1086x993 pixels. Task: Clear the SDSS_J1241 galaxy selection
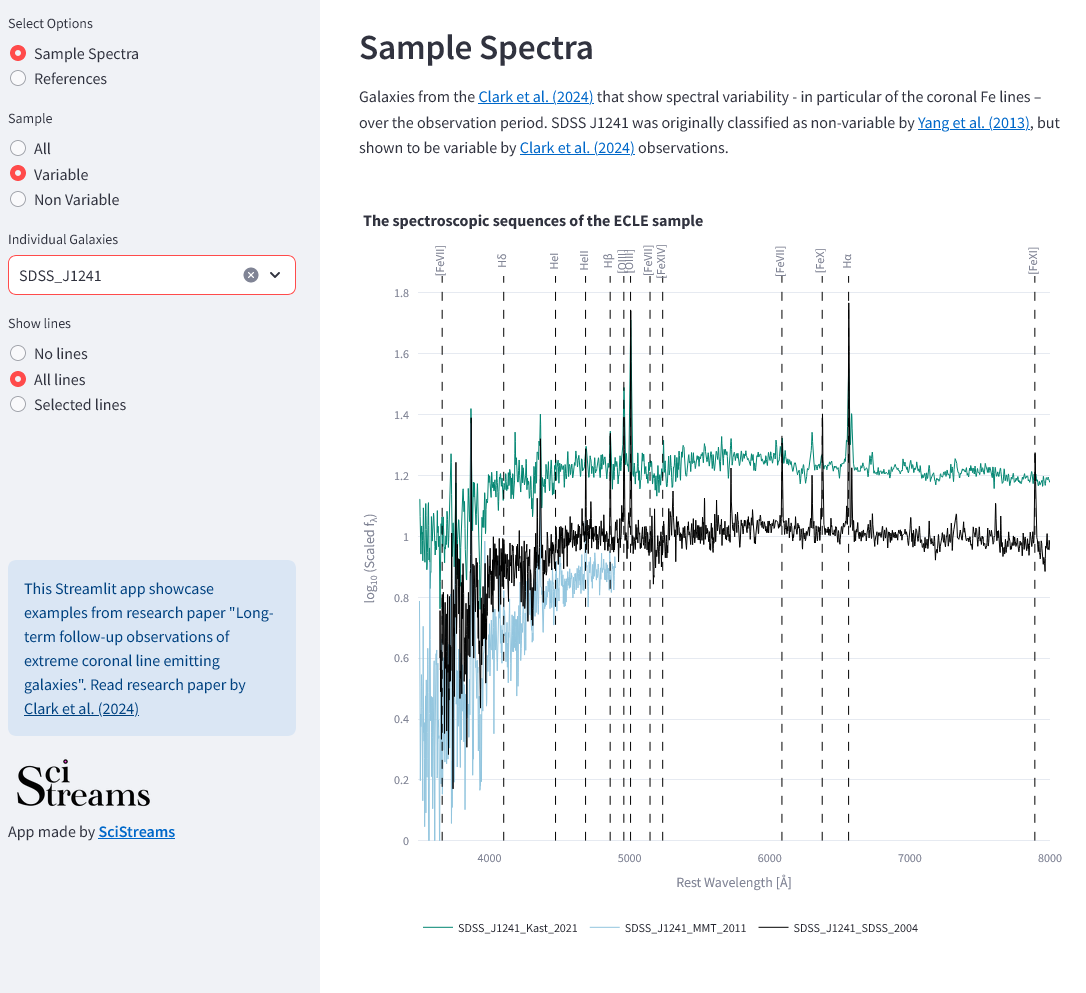(x=251, y=276)
